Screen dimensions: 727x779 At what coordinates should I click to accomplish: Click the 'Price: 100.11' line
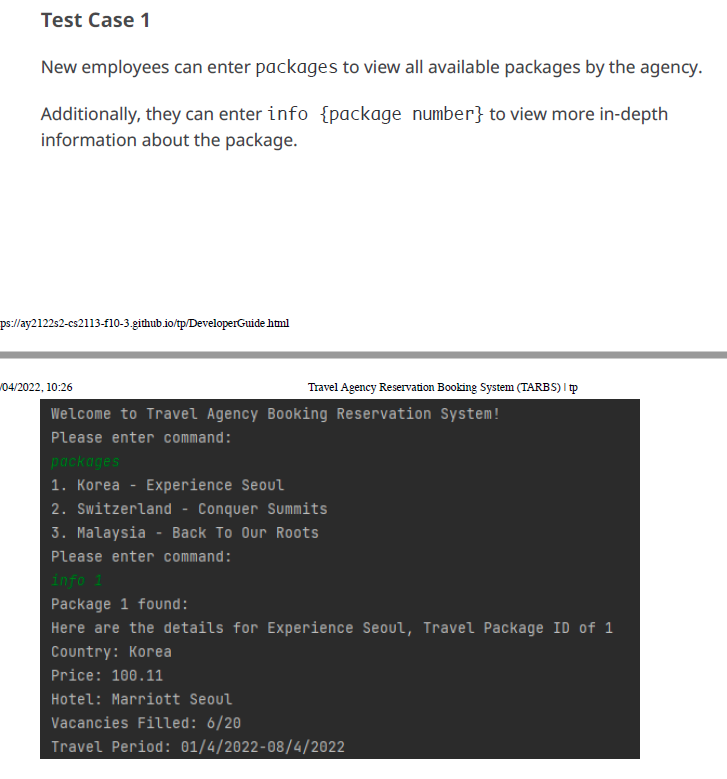click(106, 676)
